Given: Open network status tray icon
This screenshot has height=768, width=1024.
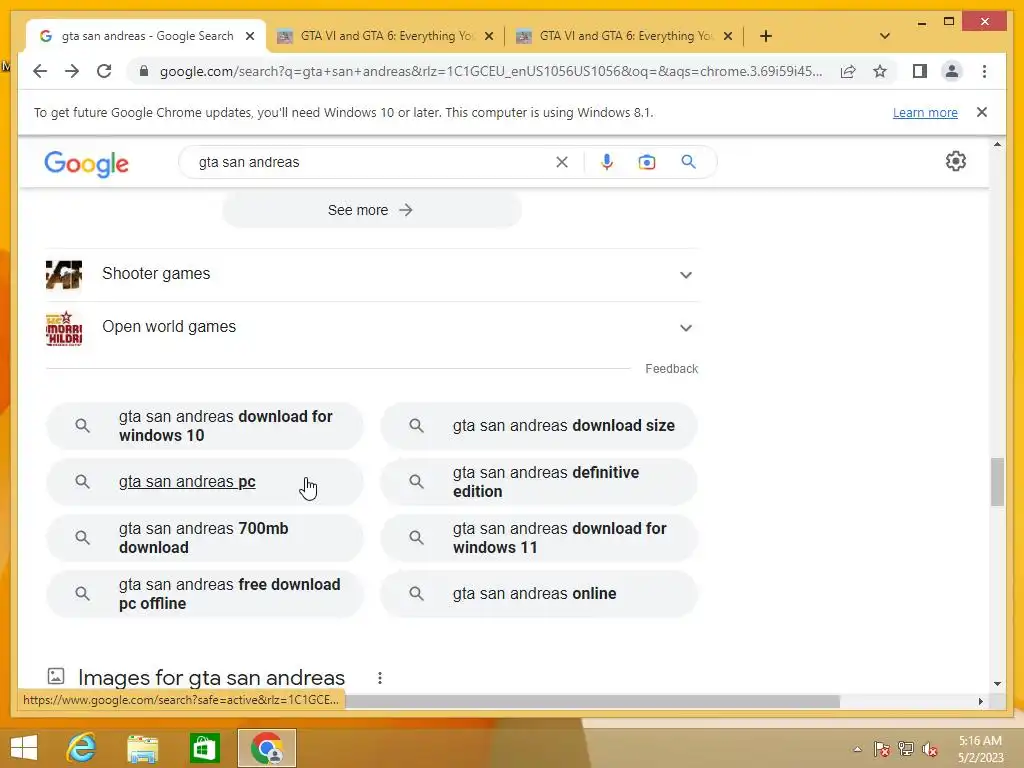Looking at the screenshot, I should (906, 749).
